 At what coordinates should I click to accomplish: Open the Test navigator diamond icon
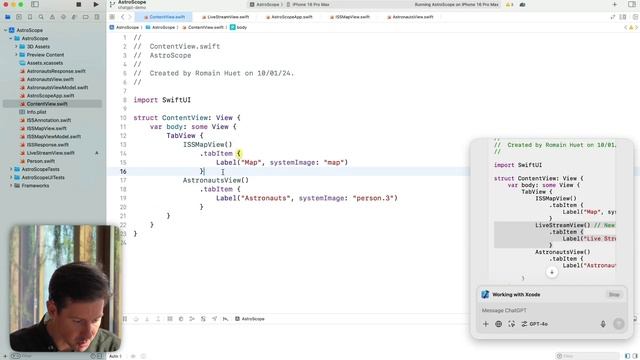tap(63, 17)
